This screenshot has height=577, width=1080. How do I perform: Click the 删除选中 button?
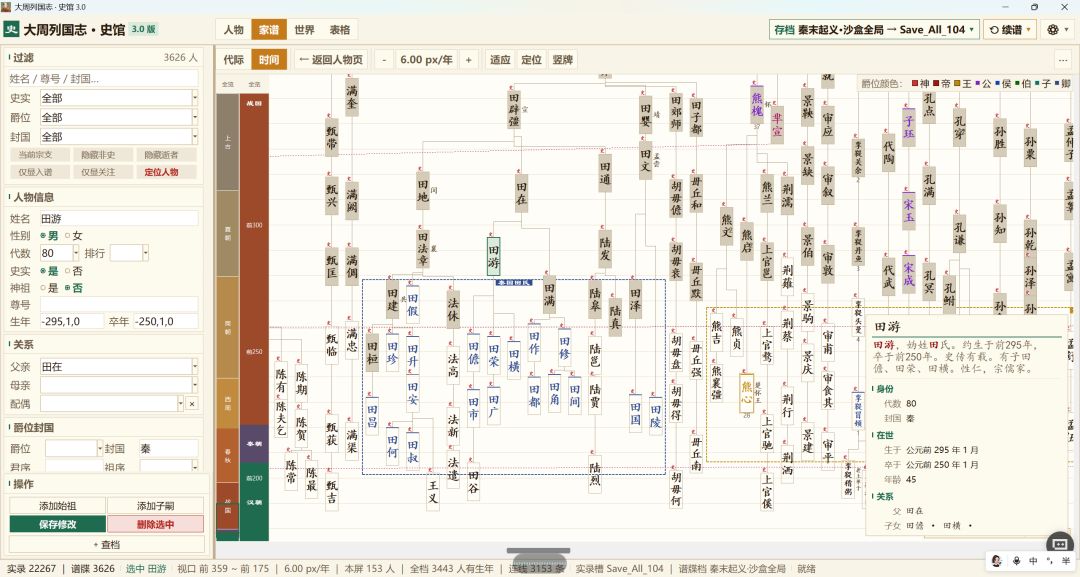(156, 525)
